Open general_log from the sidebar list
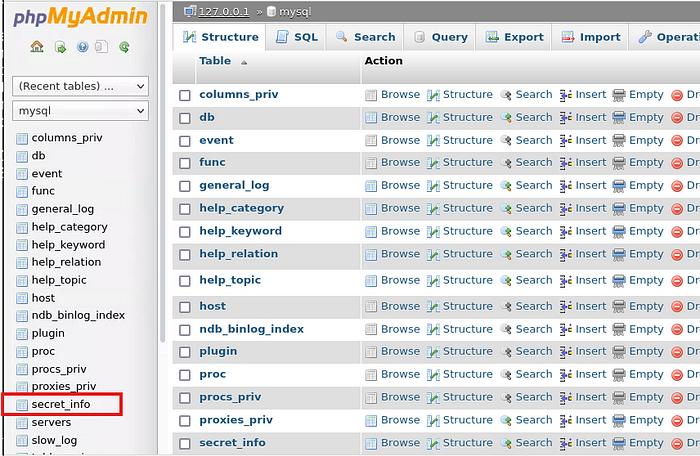The height and width of the screenshot is (456, 700). (x=62, y=209)
